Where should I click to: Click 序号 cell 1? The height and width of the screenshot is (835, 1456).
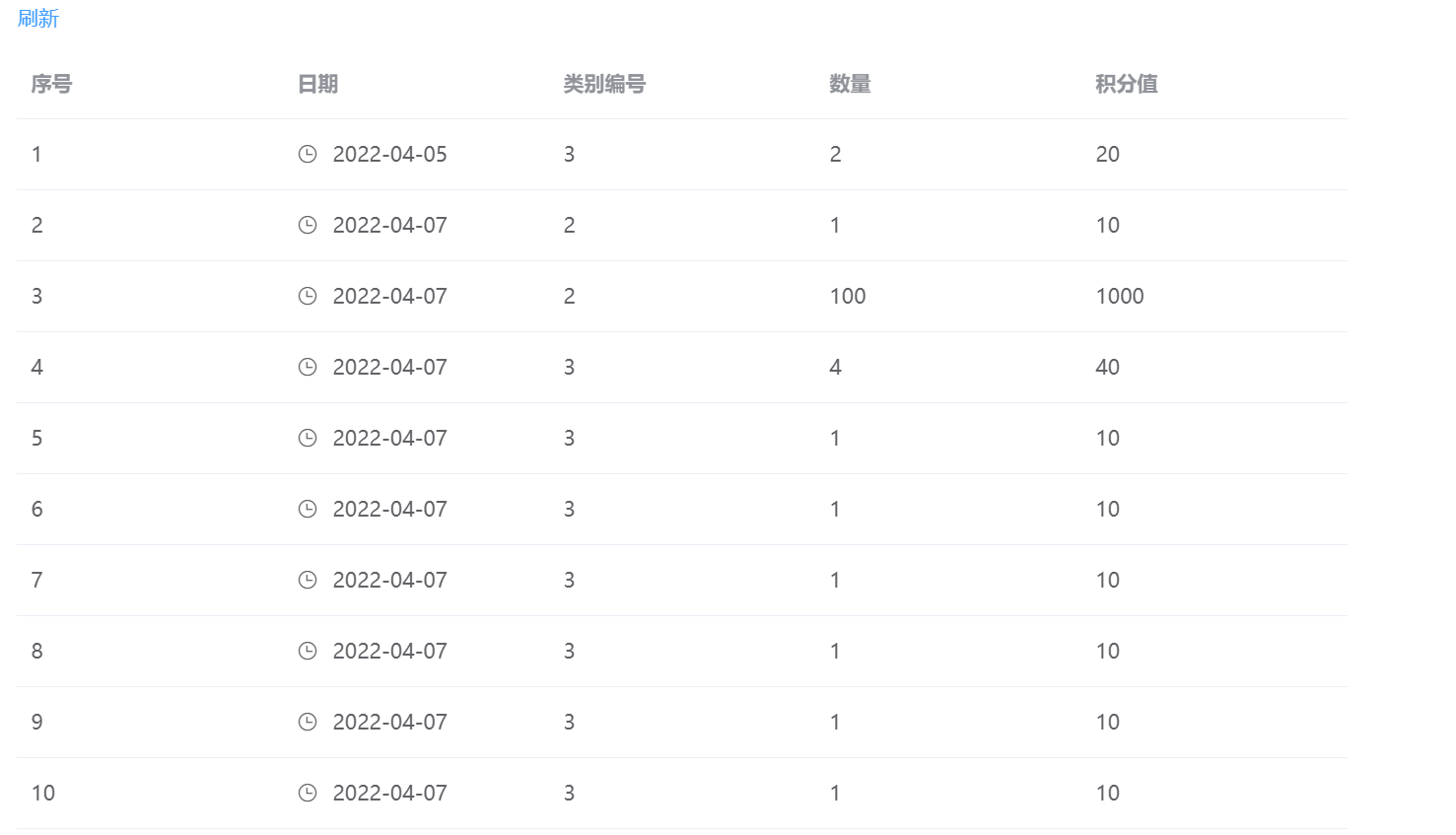(x=36, y=154)
